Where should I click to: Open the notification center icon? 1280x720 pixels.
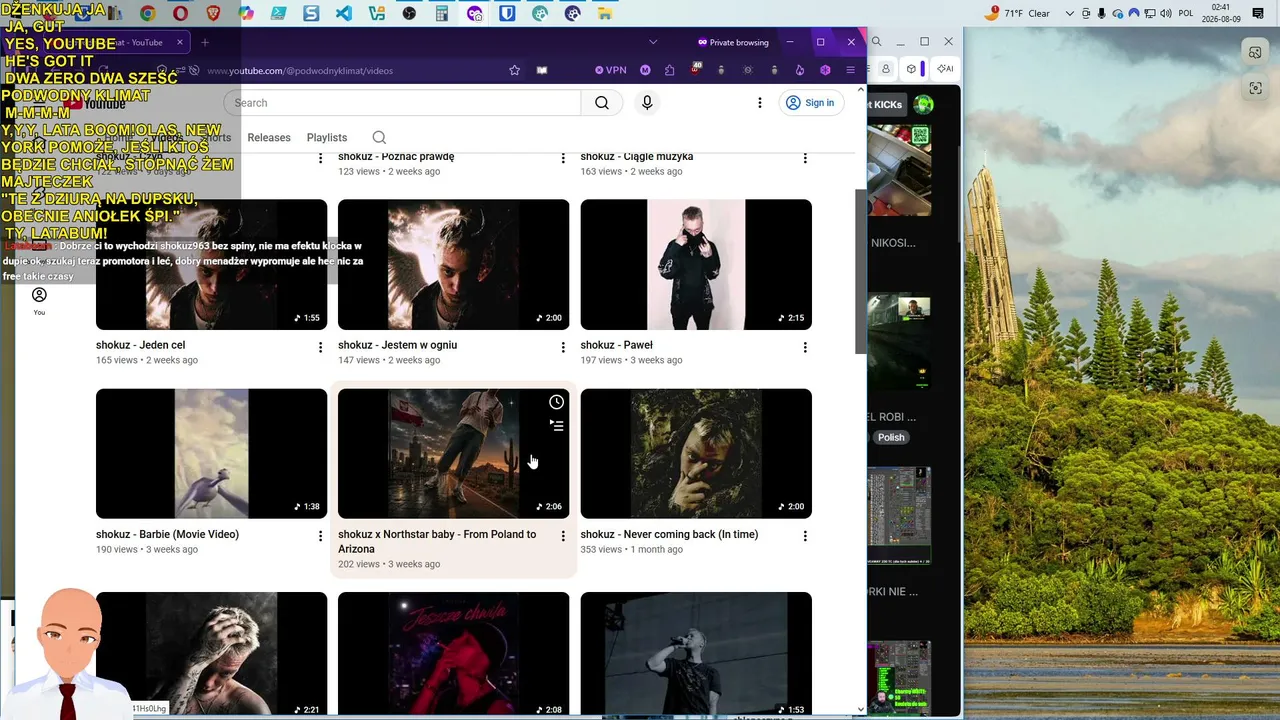click(x=1258, y=13)
